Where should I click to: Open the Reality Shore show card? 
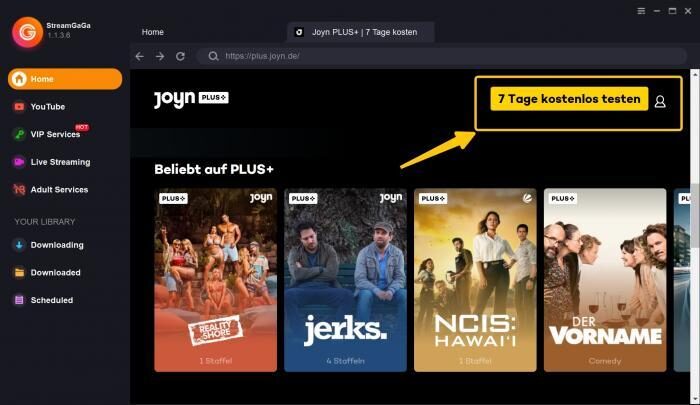click(x=216, y=280)
